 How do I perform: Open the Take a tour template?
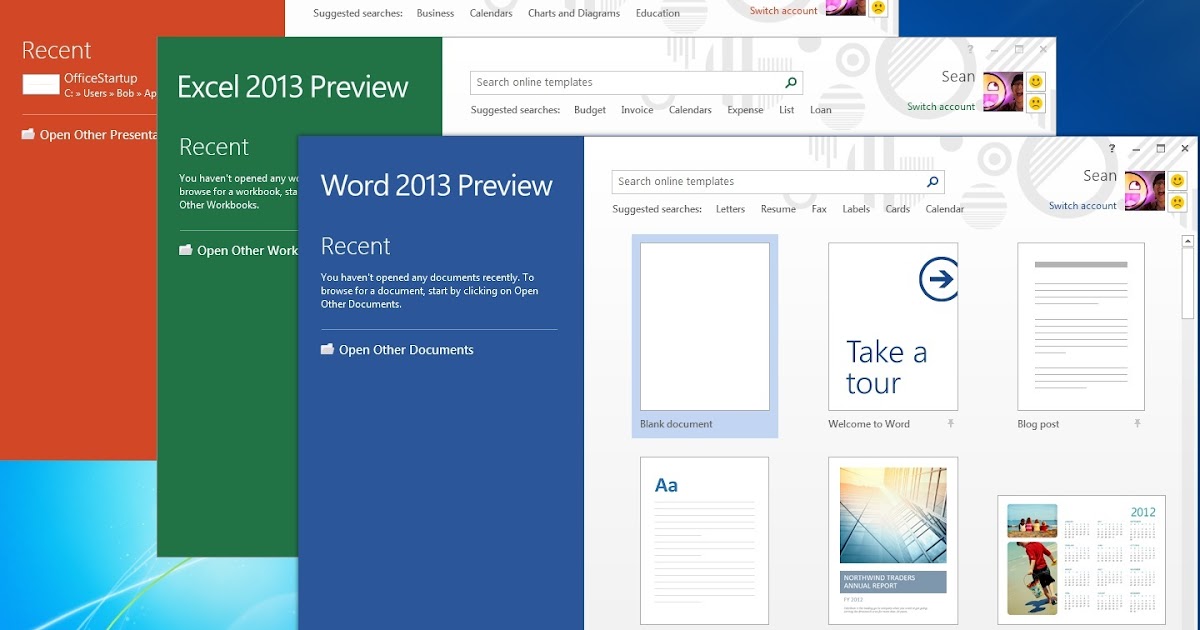(893, 326)
